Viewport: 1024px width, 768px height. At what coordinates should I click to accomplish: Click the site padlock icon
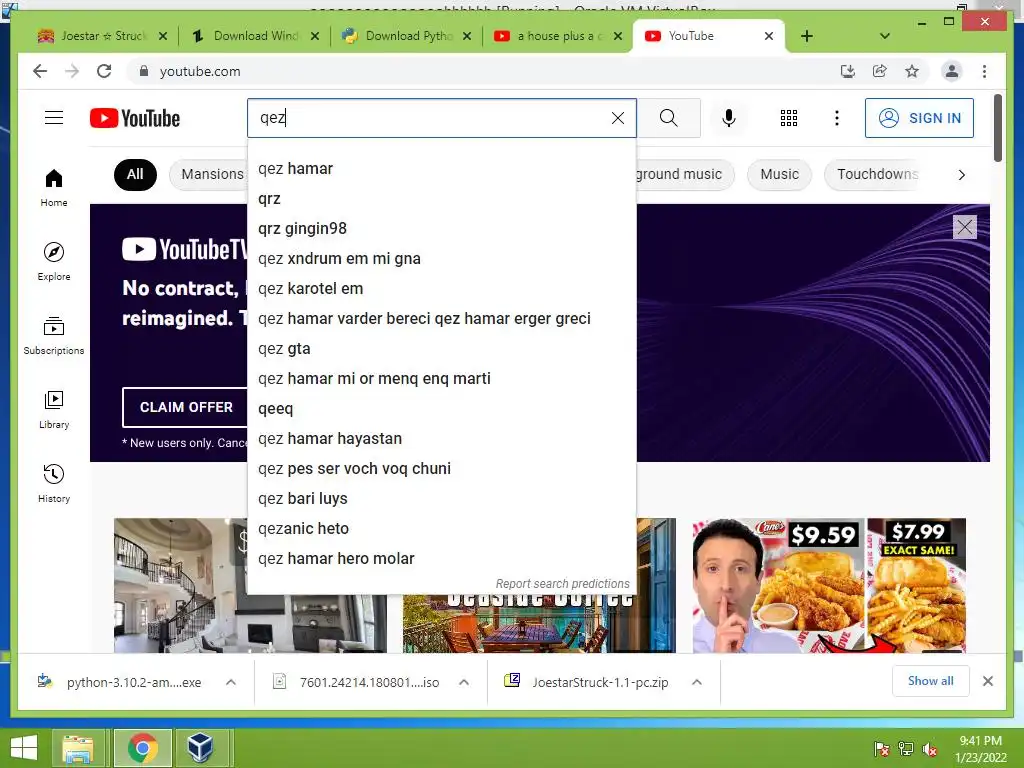(144, 71)
